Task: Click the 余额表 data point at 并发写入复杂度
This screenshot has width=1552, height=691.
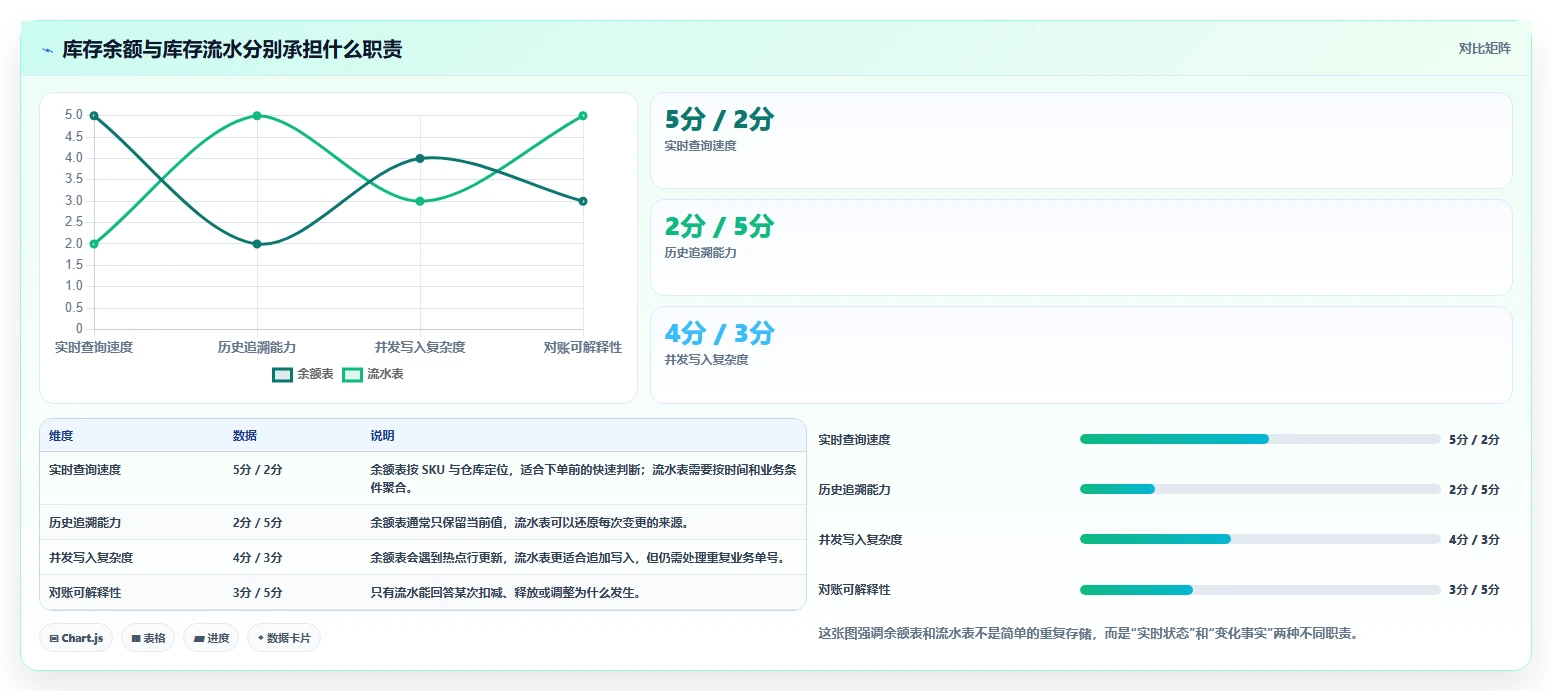Action: coord(420,158)
